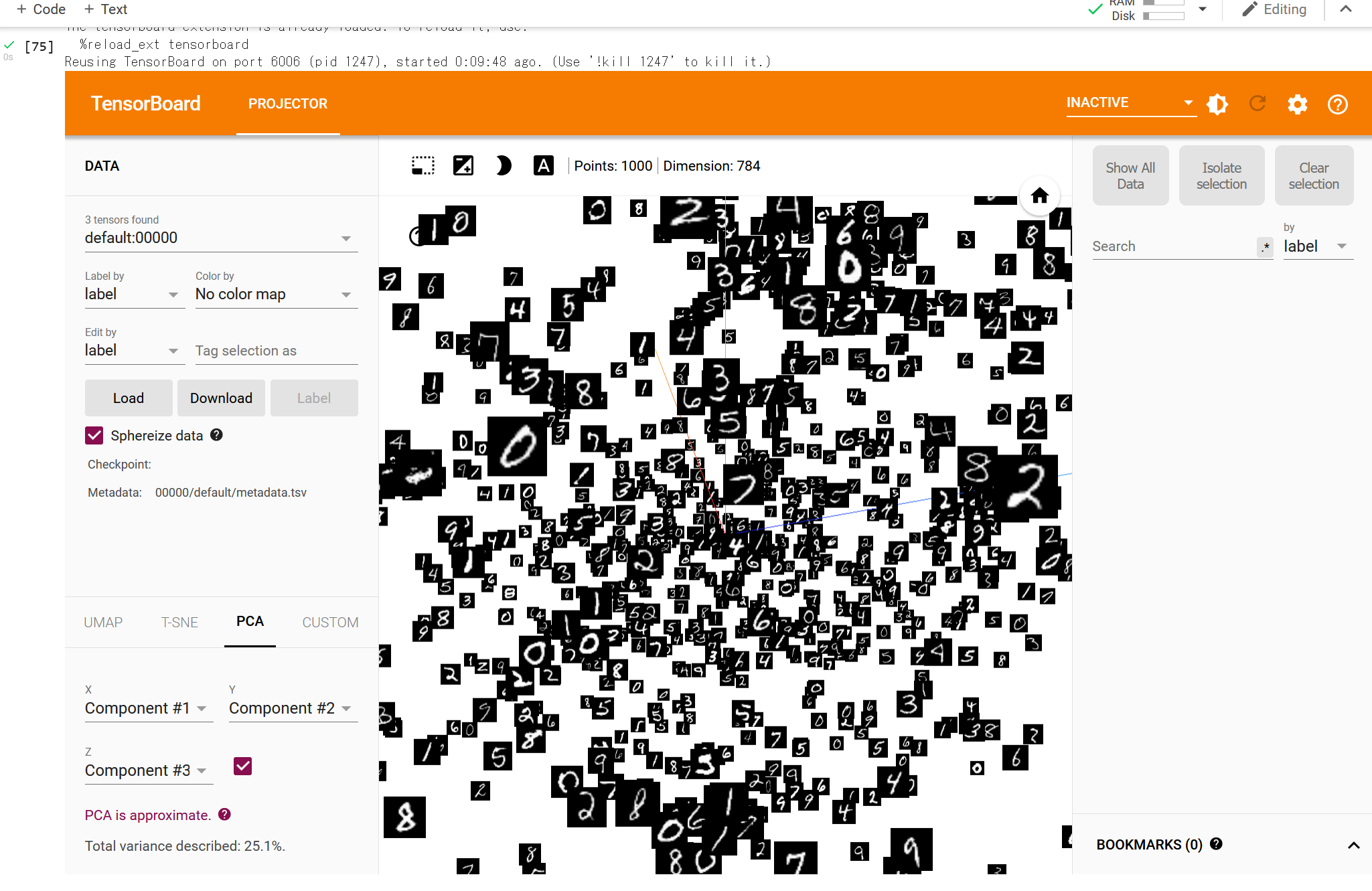1372x891 pixels.
Task: Toggle edit current selection tool
Action: pyautogui.click(x=463, y=165)
